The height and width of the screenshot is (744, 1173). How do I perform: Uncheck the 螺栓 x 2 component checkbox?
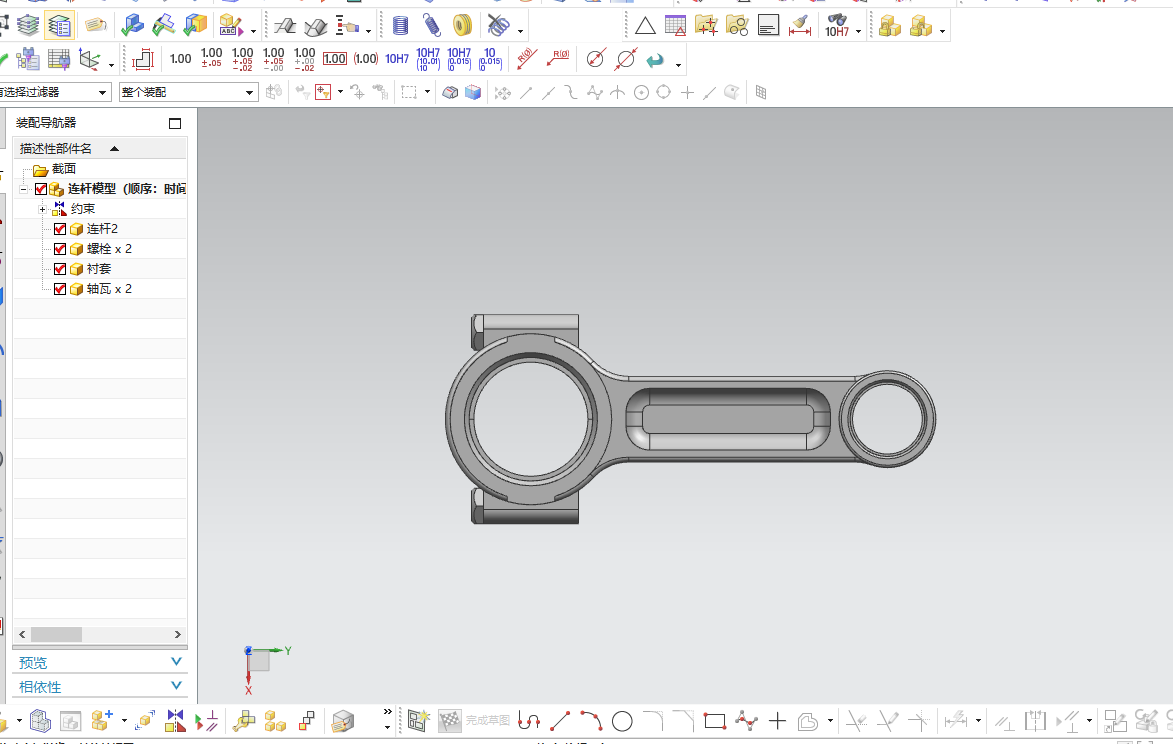pos(60,249)
